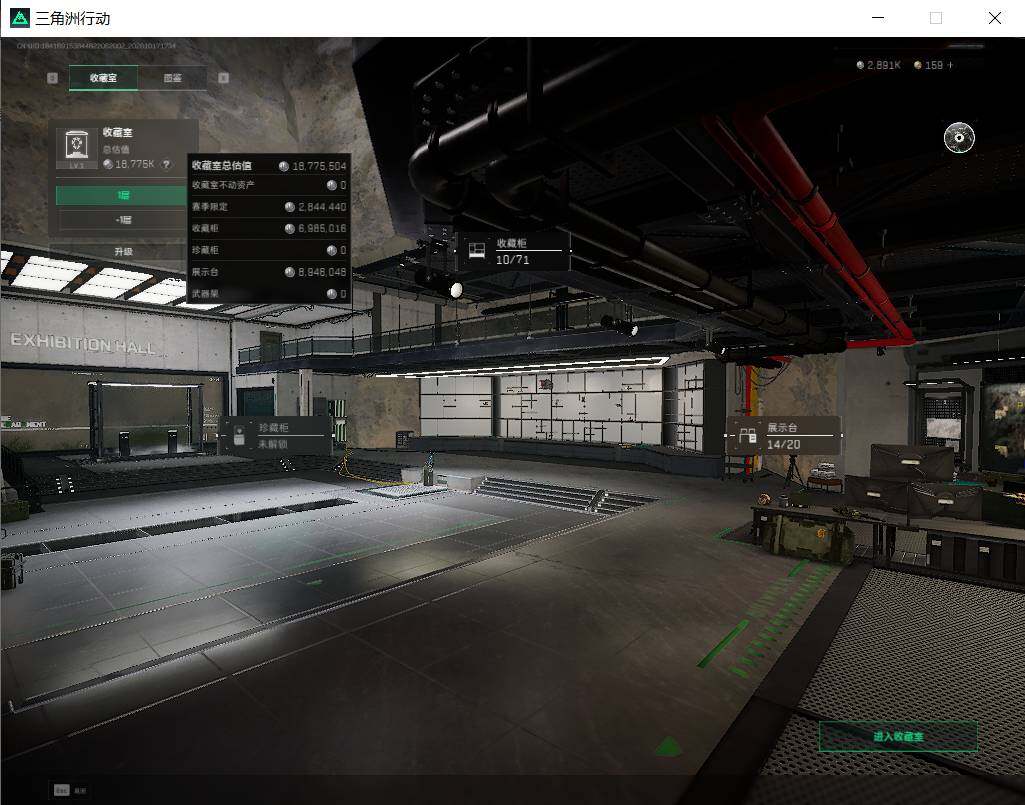
Task: Click the key icon right of the 图鉴 tab
Action: 223,78
